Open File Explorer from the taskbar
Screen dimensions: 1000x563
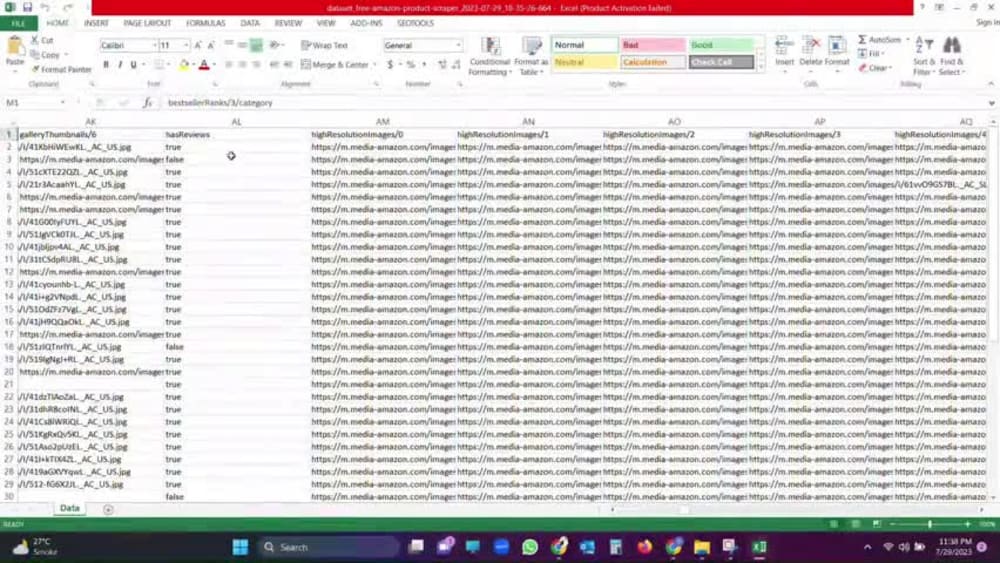pyautogui.click(x=702, y=547)
